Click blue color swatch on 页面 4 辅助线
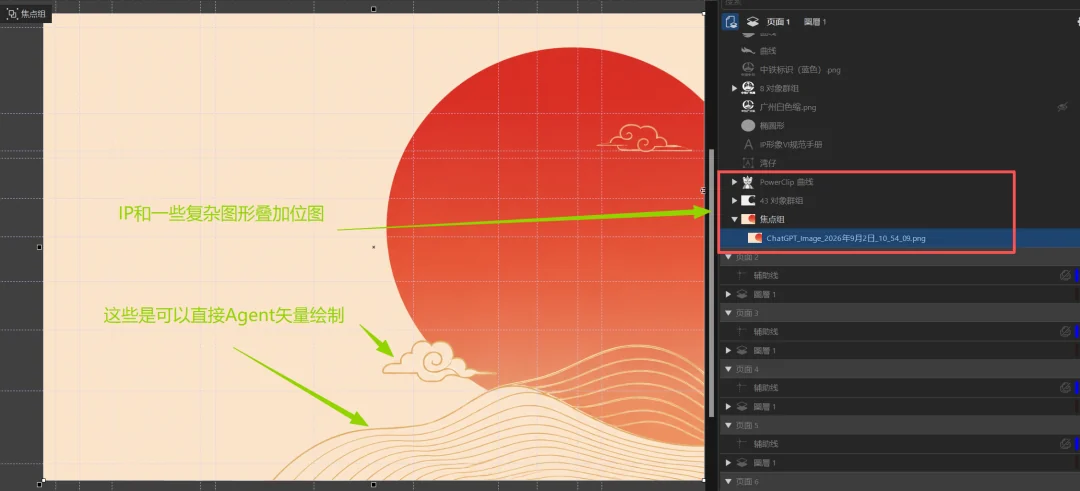 [x=1077, y=388]
